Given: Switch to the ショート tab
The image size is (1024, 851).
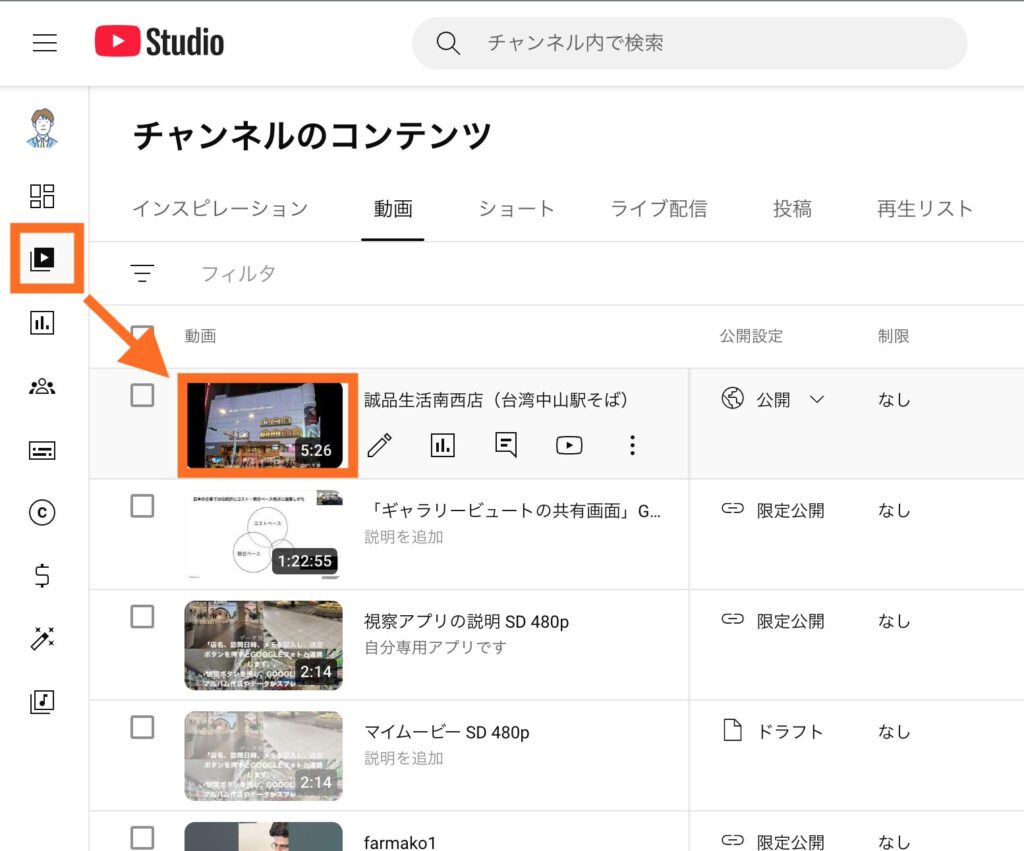Looking at the screenshot, I should point(516,209).
